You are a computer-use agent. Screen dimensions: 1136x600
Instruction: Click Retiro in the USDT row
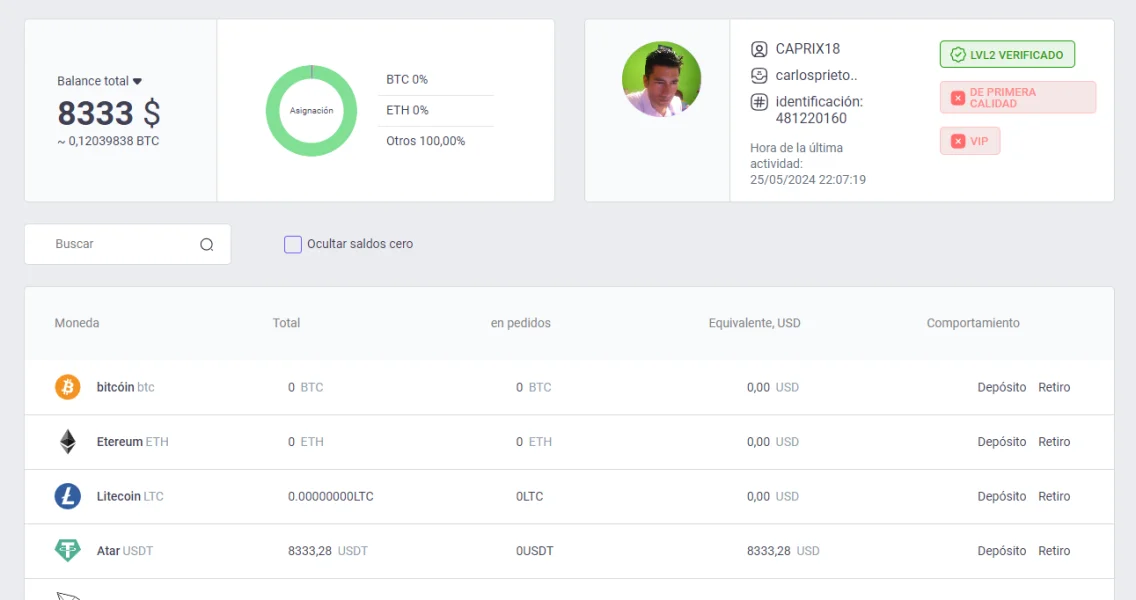pos(1054,551)
